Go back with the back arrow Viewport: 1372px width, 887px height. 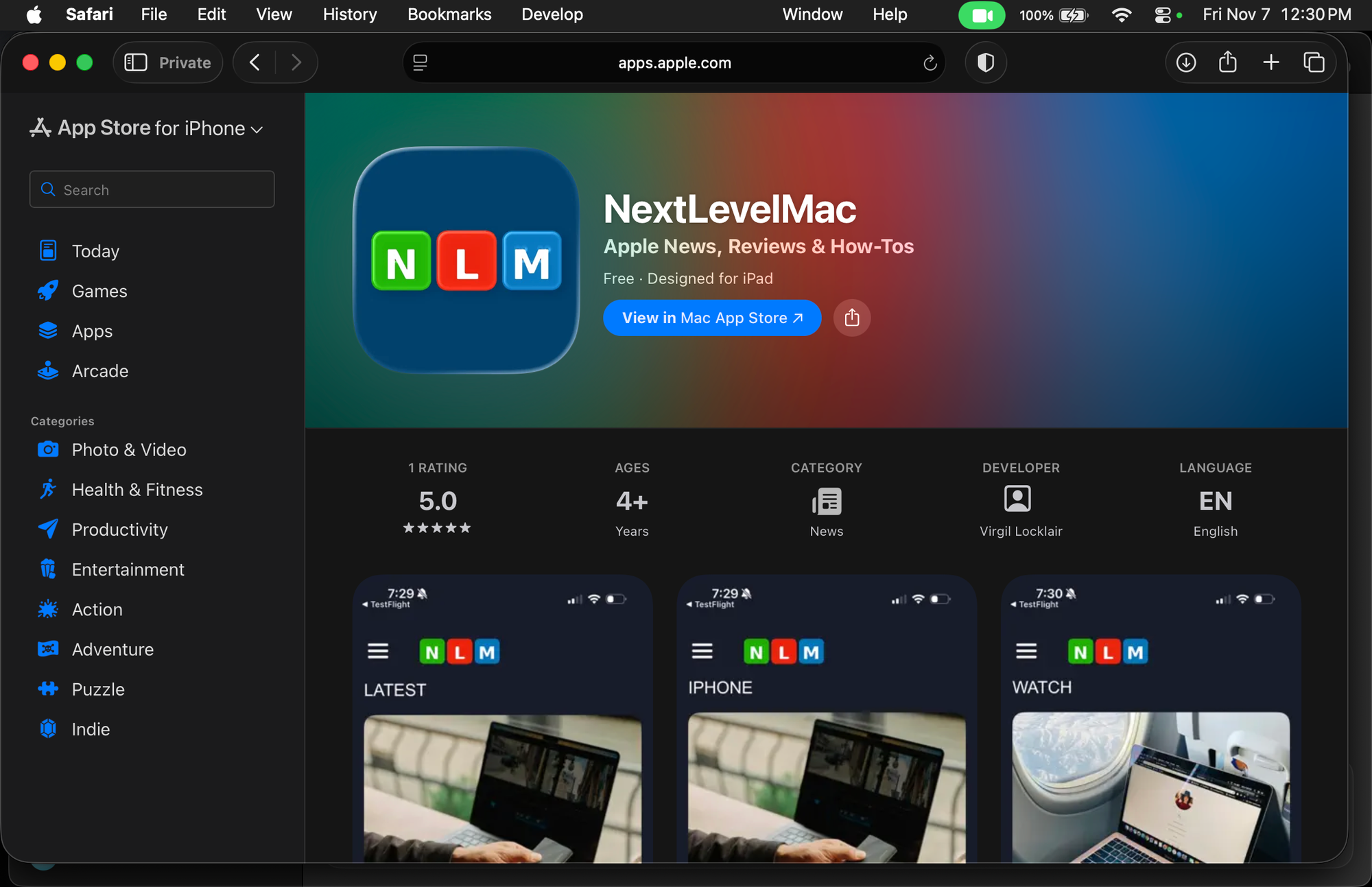click(255, 62)
